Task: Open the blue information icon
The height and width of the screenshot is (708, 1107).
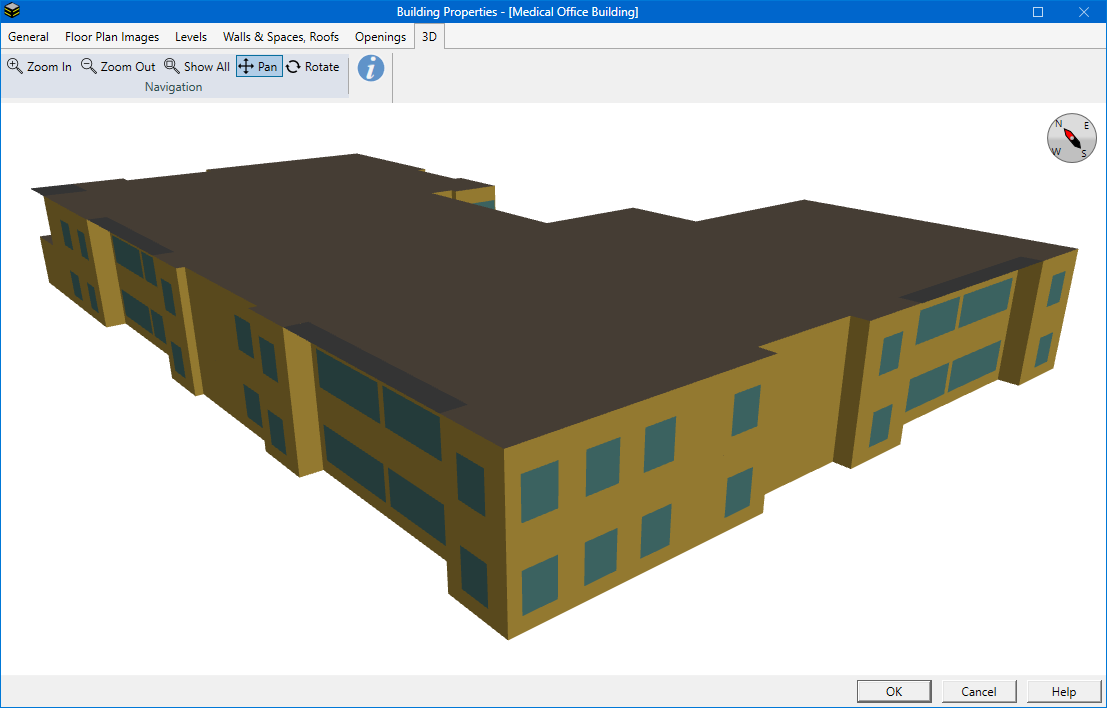Action: [x=371, y=68]
